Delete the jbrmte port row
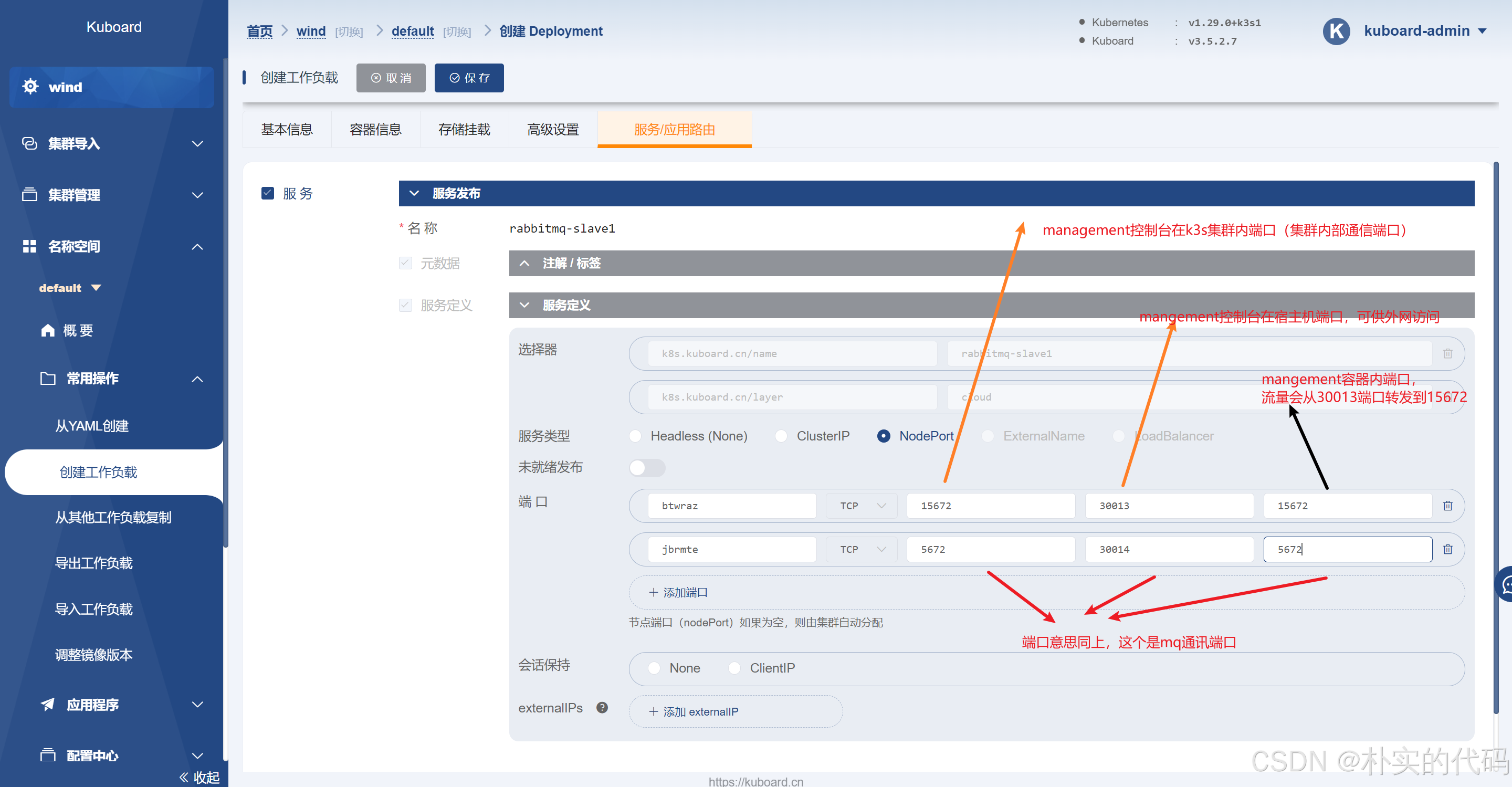The image size is (1512, 787). tap(1447, 549)
